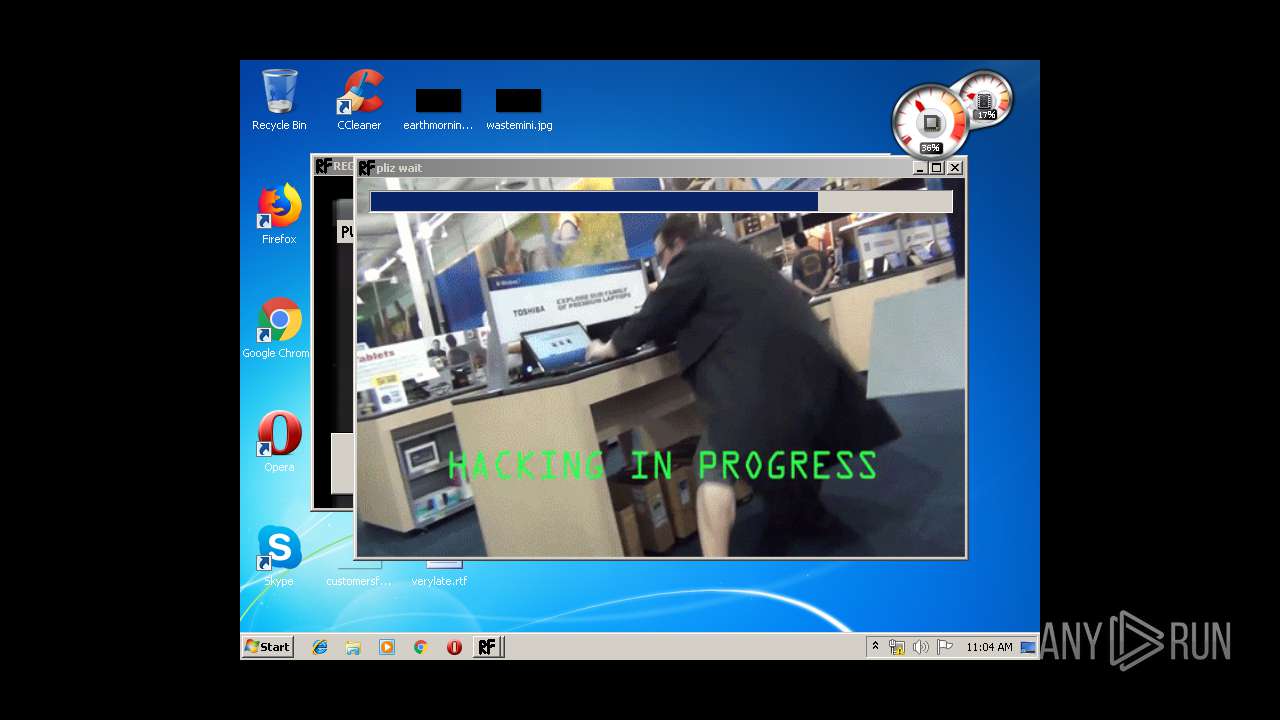The height and width of the screenshot is (720, 1280).
Task: Select the RF application taskbar button
Action: point(488,647)
